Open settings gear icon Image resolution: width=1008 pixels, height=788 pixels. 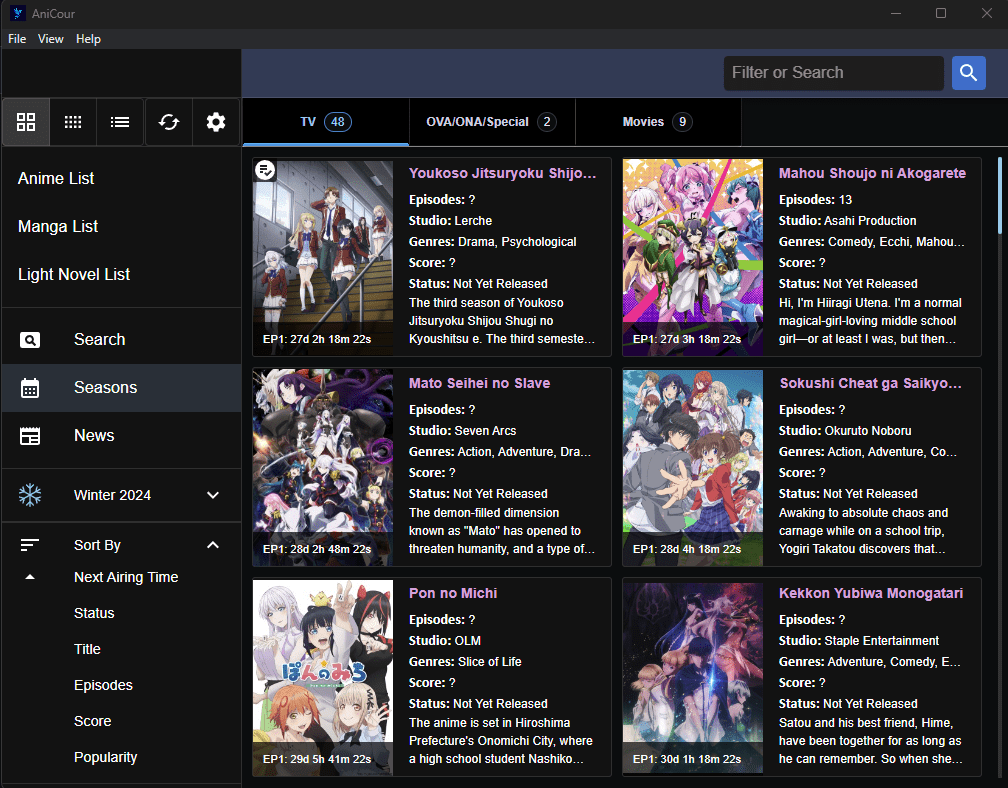(216, 122)
